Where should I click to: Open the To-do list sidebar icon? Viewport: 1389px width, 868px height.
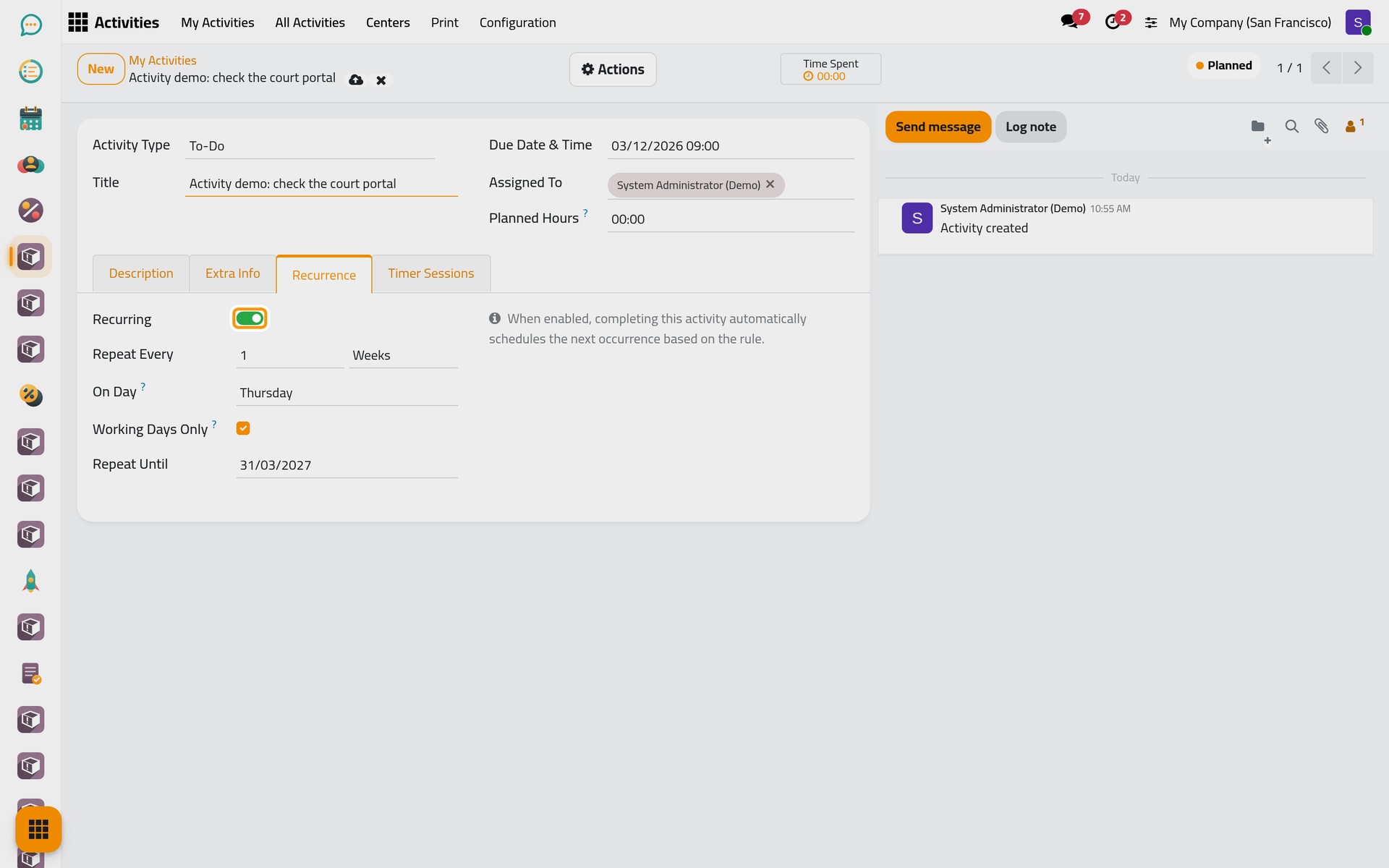coord(30,72)
